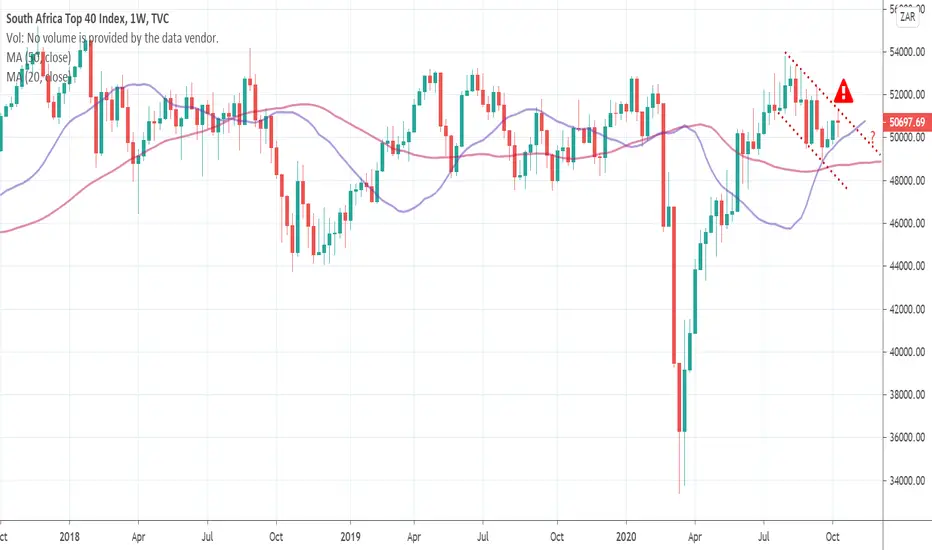932x550 pixels.
Task: Click the 34000.00 price axis label
Action: pyautogui.click(x=907, y=480)
